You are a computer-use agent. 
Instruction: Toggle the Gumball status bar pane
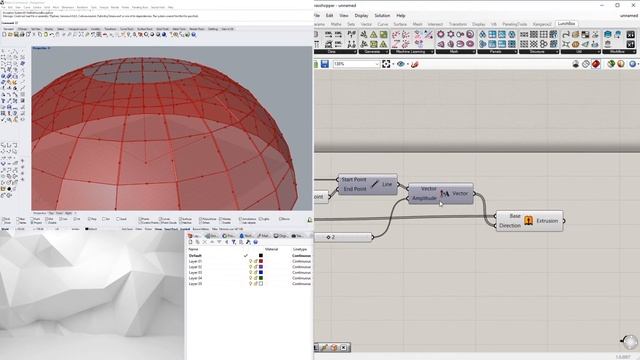tap(186, 229)
